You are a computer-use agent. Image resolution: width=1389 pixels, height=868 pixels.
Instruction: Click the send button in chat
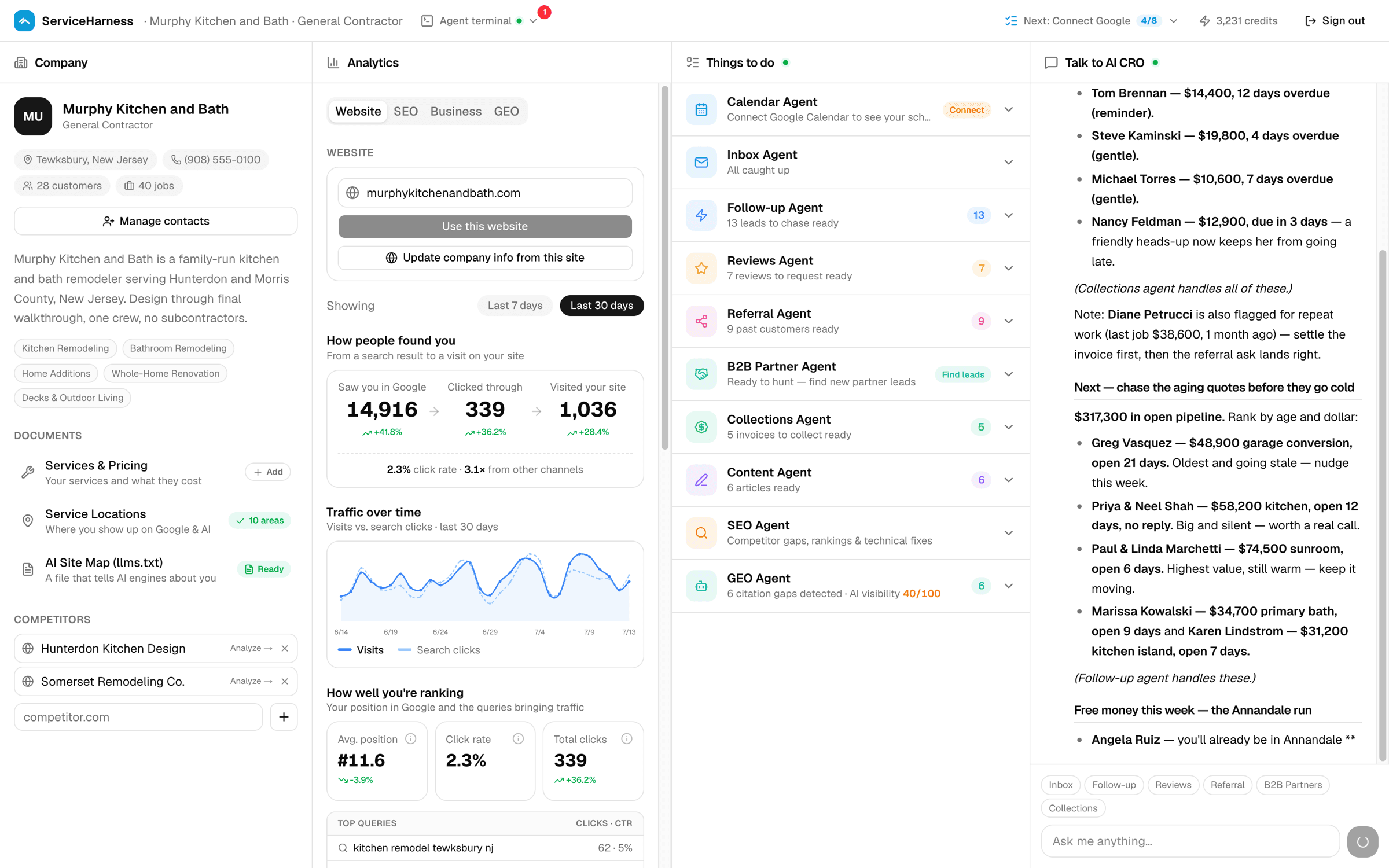(x=1363, y=841)
